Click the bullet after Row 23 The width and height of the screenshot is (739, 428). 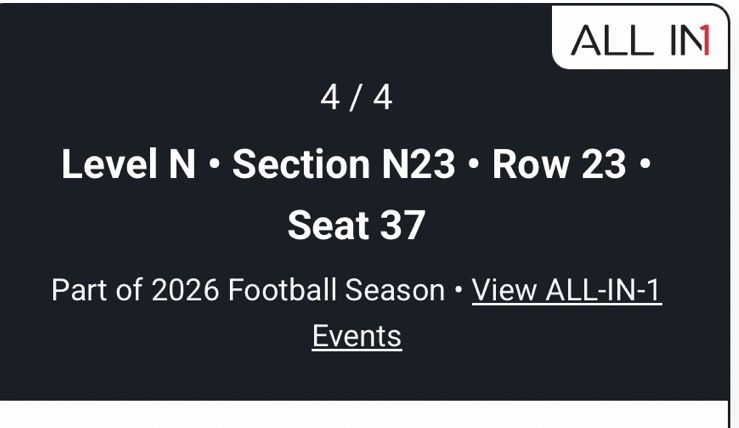pyautogui.click(x=645, y=163)
